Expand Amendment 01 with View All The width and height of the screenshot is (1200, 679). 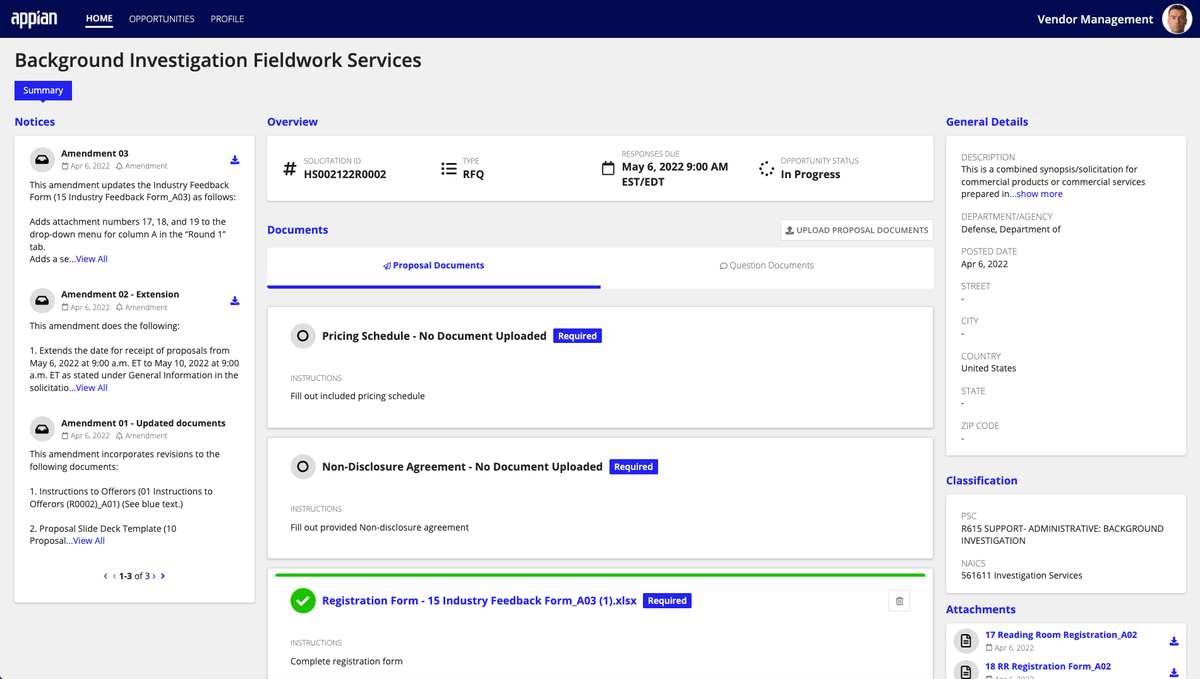click(89, 541)
